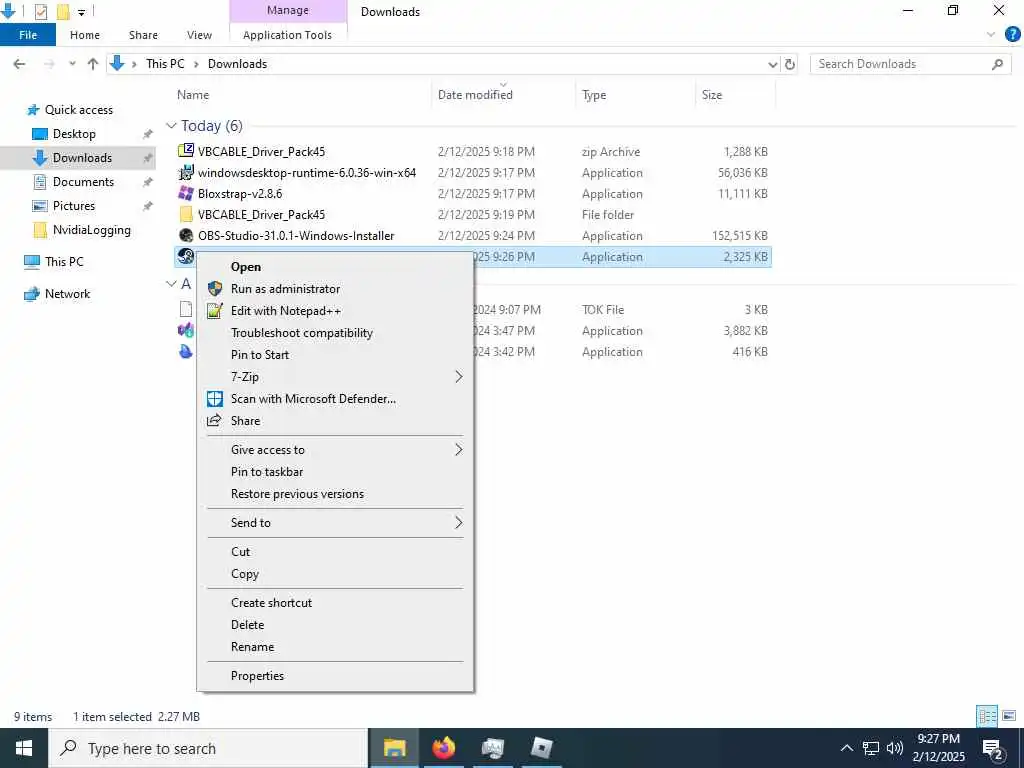Select Troubleshoot compatibility
The height and width of the screenshot is (768, 1024).
(302, 333)
